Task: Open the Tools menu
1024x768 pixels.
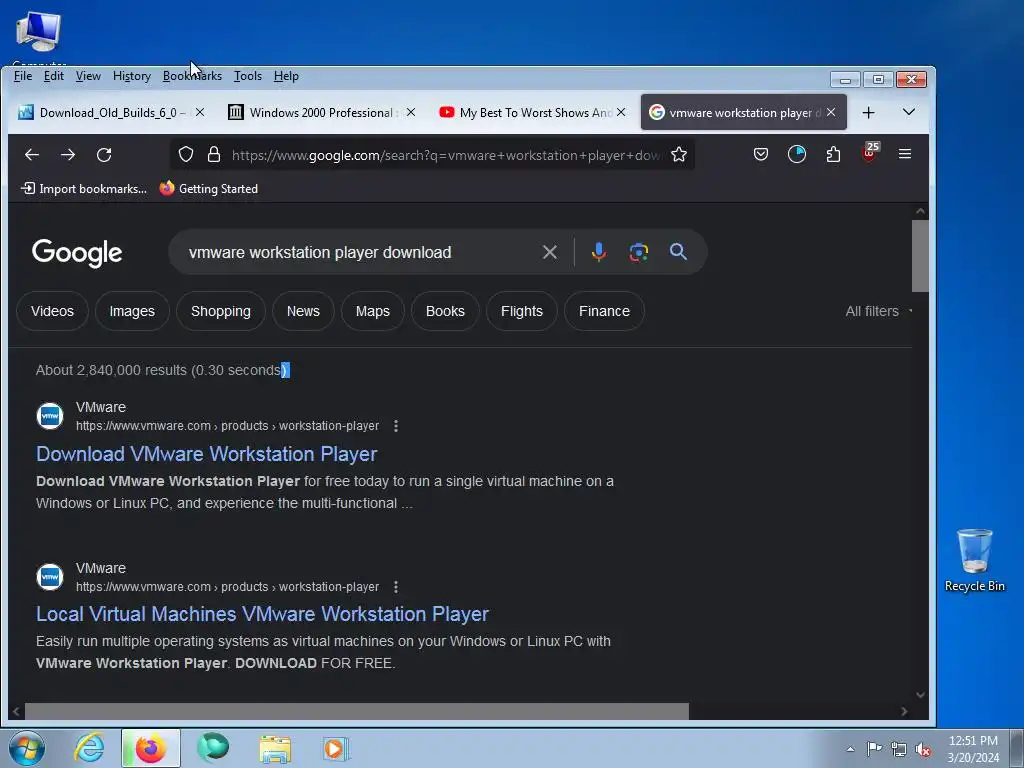Action: click(248, 76)
